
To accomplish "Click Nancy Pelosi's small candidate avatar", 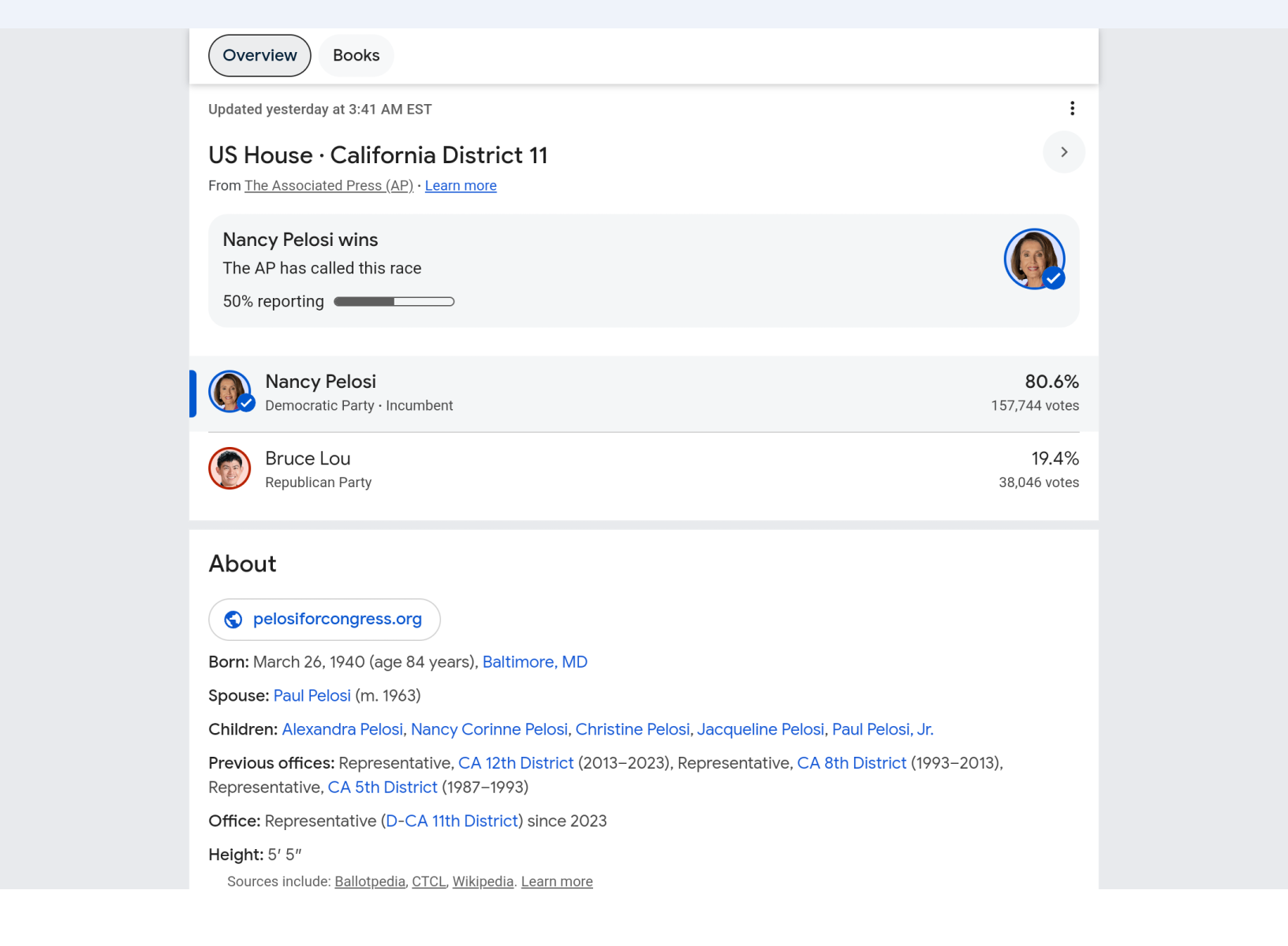I will pyautogui.click(x=230, y=392).
